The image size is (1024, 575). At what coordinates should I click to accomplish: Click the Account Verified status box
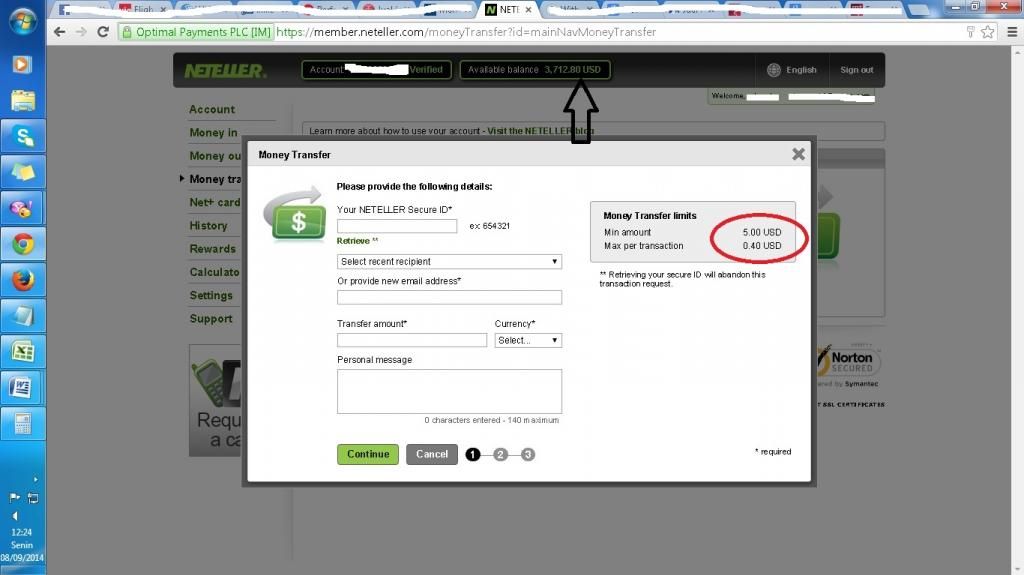376,70
